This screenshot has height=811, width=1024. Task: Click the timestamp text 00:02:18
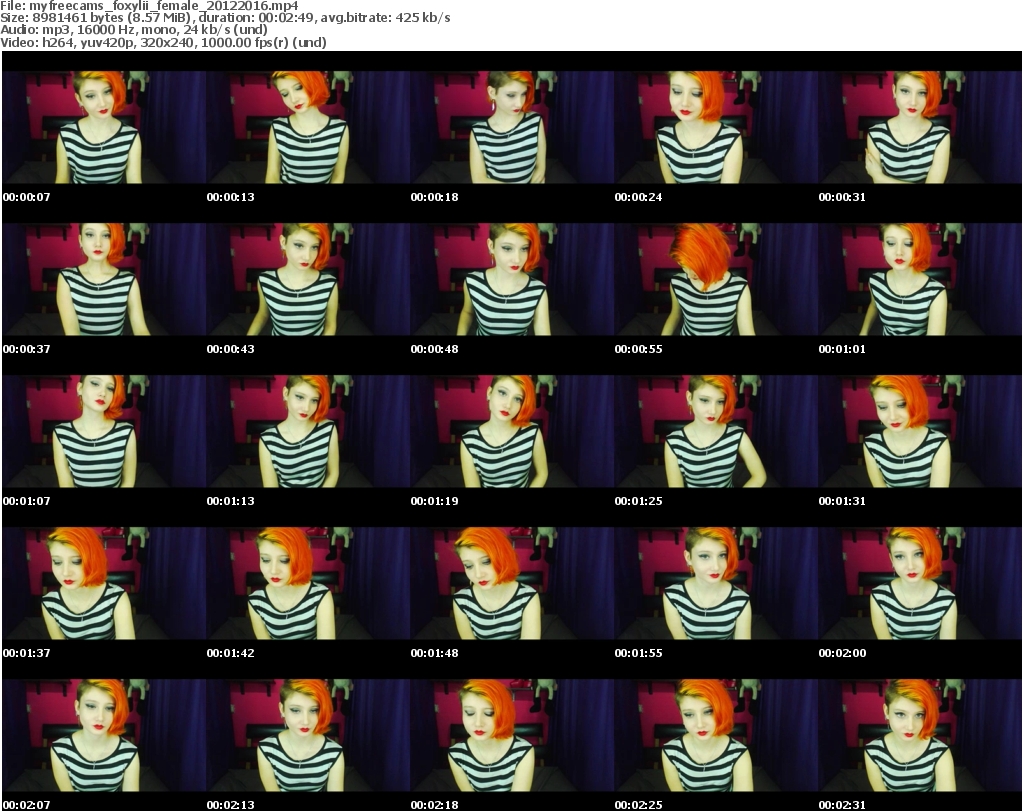pos(434,805)
